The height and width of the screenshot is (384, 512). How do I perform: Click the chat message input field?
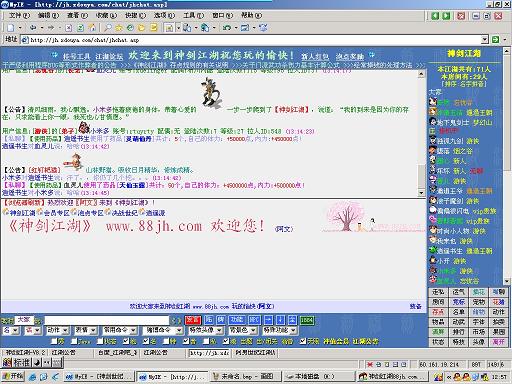click(107, 320)
